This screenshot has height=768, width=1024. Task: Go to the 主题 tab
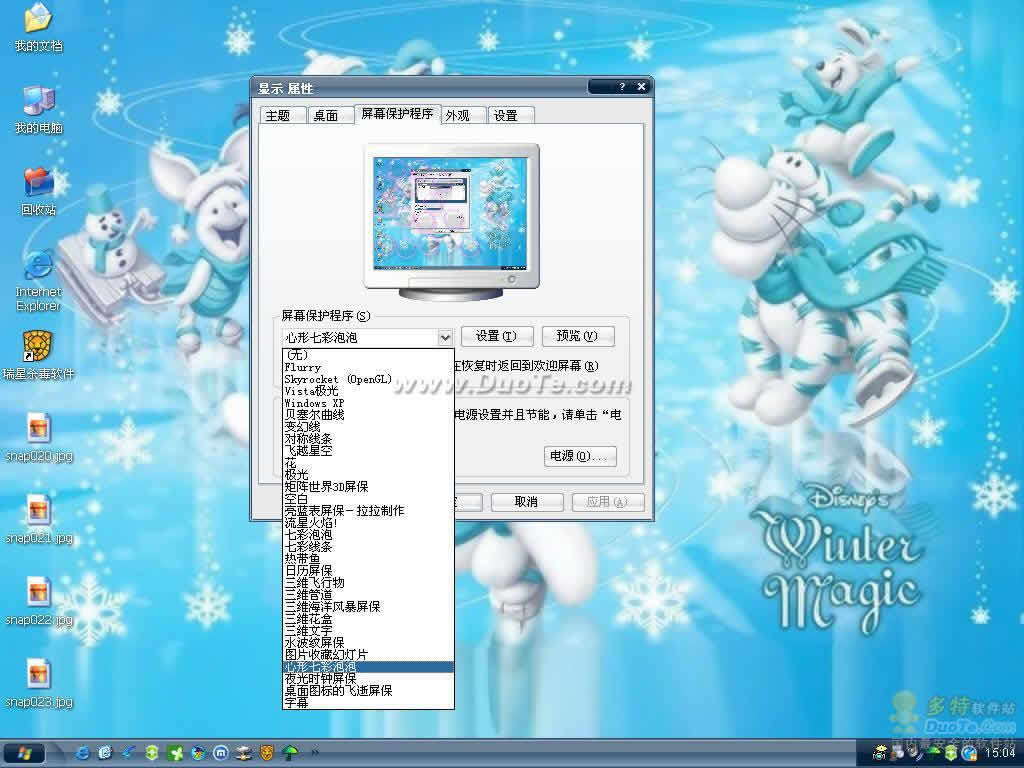coord(278,116)
